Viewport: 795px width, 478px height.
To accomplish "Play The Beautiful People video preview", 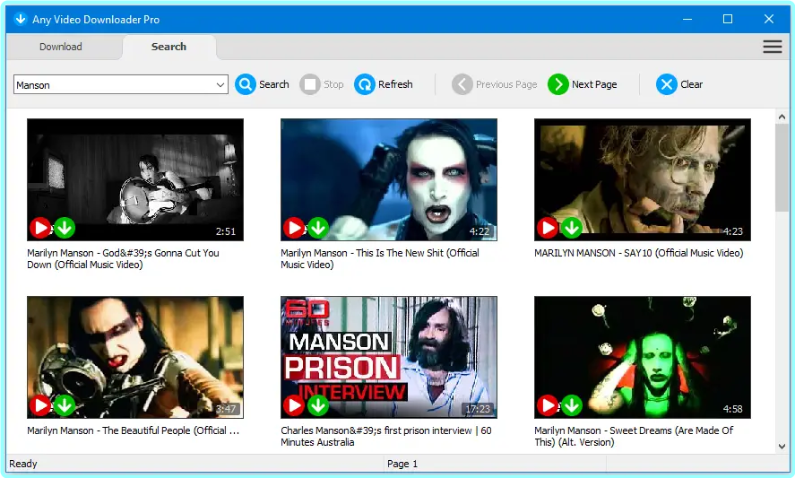I will pos(40,405).
